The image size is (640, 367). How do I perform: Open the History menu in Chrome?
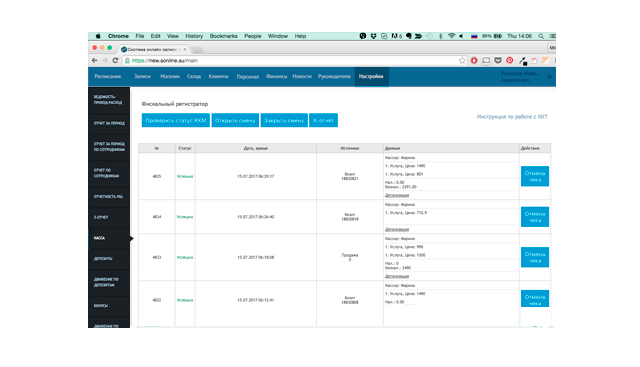click(x=194, y=36)
